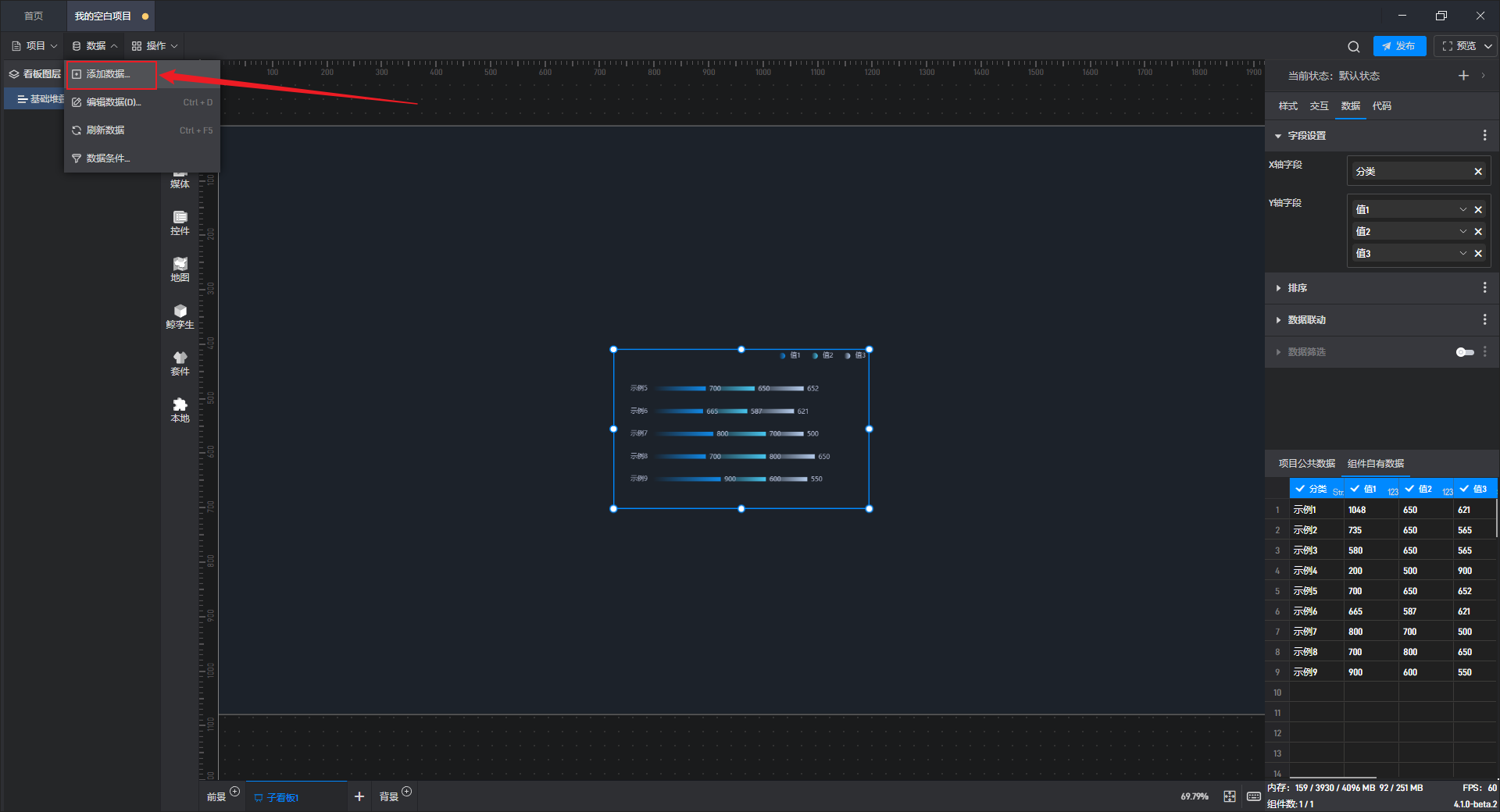Viewport: 1500px width, 812px height.
Task: Open the 控件 controls component category
Action: click(180, 223)
